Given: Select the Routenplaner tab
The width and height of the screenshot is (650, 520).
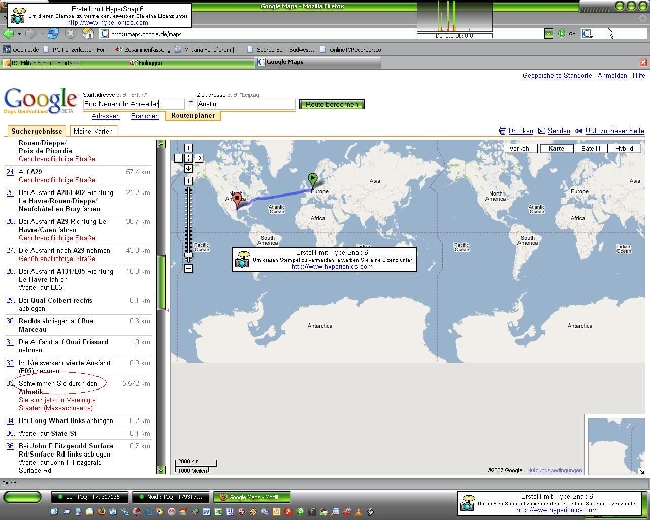Looking at the screenshot, I should click(193, 116).
